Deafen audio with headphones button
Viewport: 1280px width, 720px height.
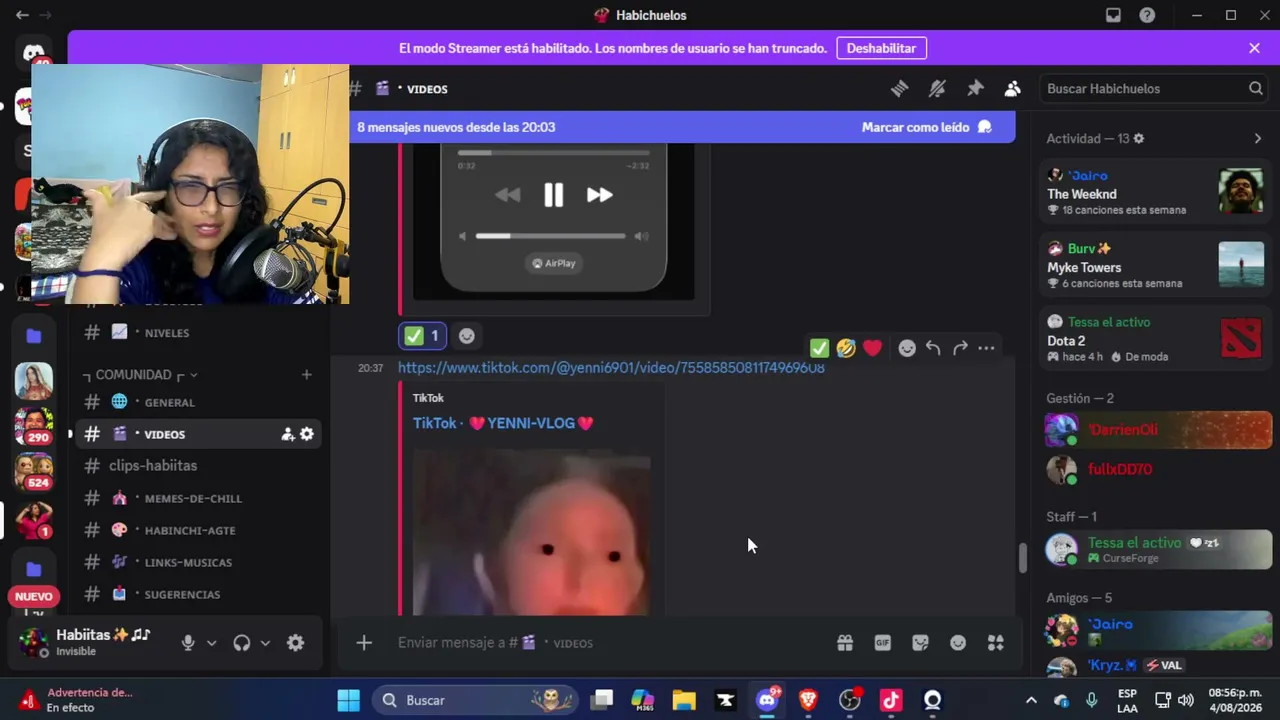pyautogui.click(x=241, y=643)
